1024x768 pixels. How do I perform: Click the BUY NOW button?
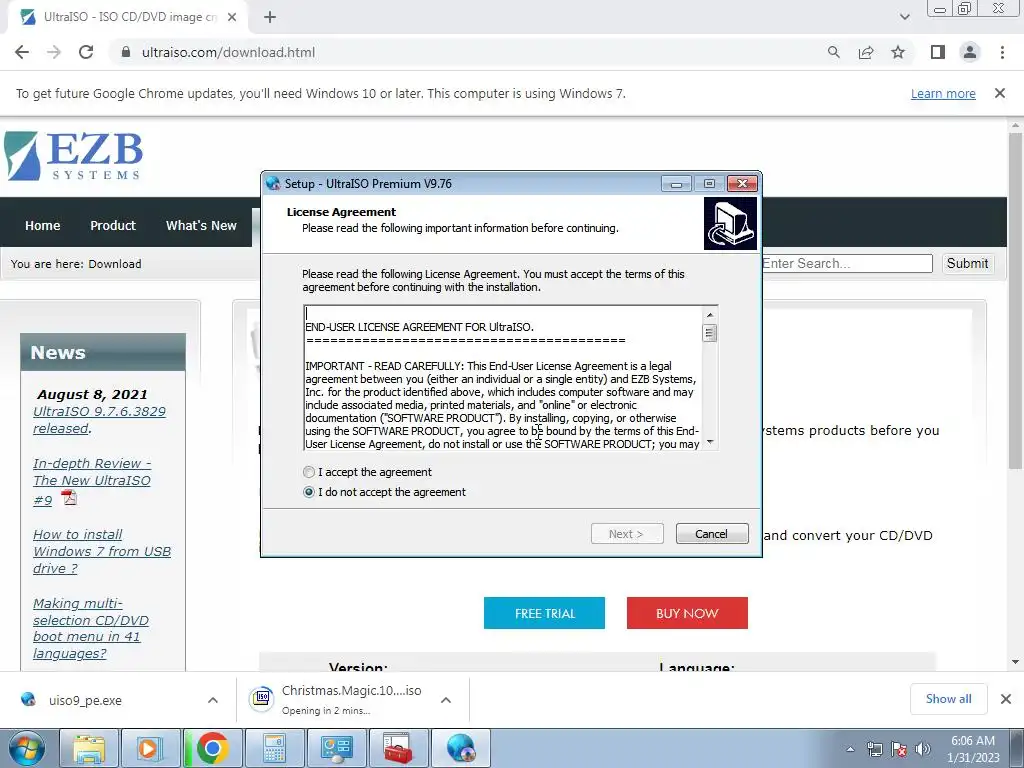coord(687,613)
